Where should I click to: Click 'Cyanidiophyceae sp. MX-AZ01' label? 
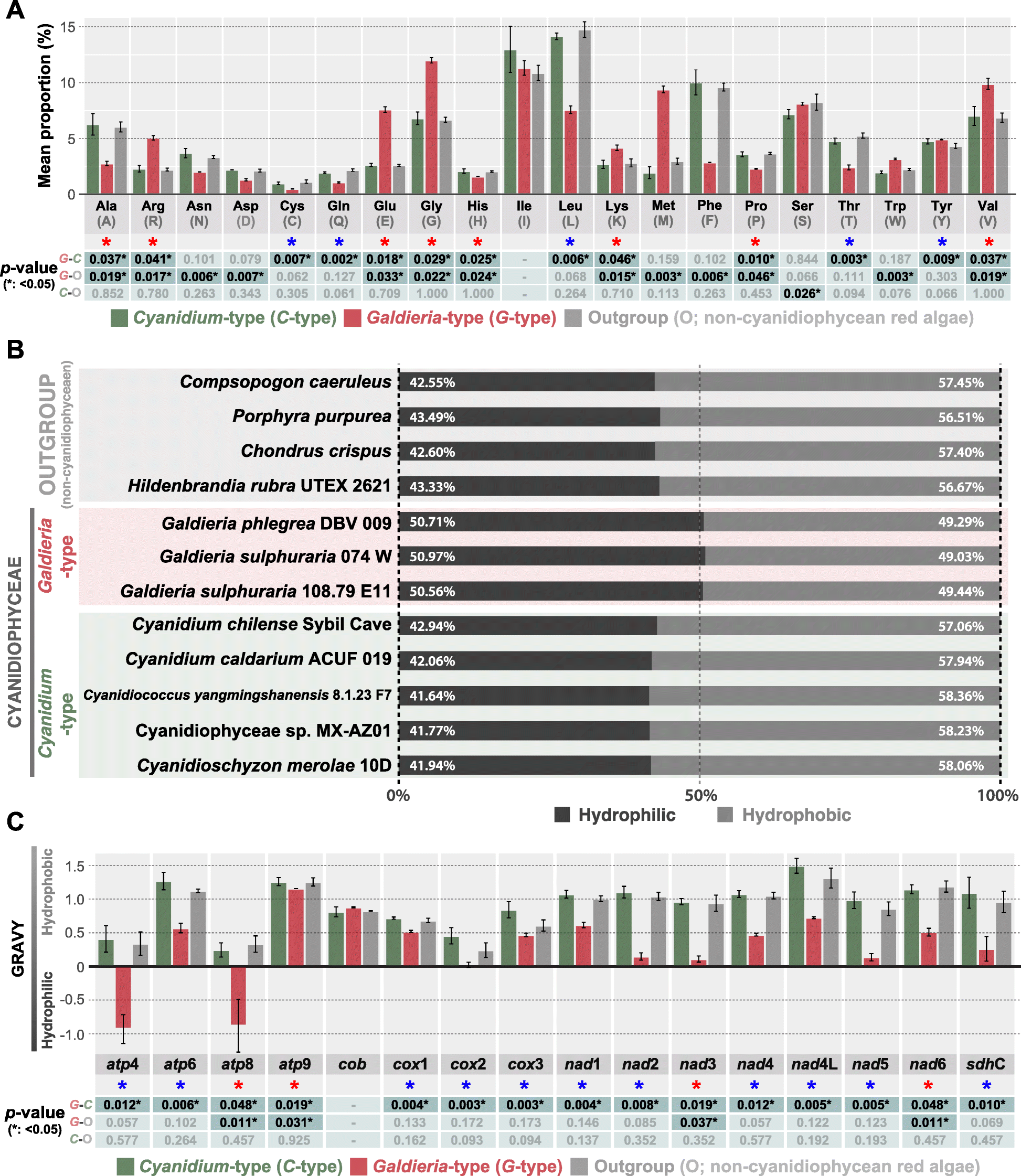(263, 731)
